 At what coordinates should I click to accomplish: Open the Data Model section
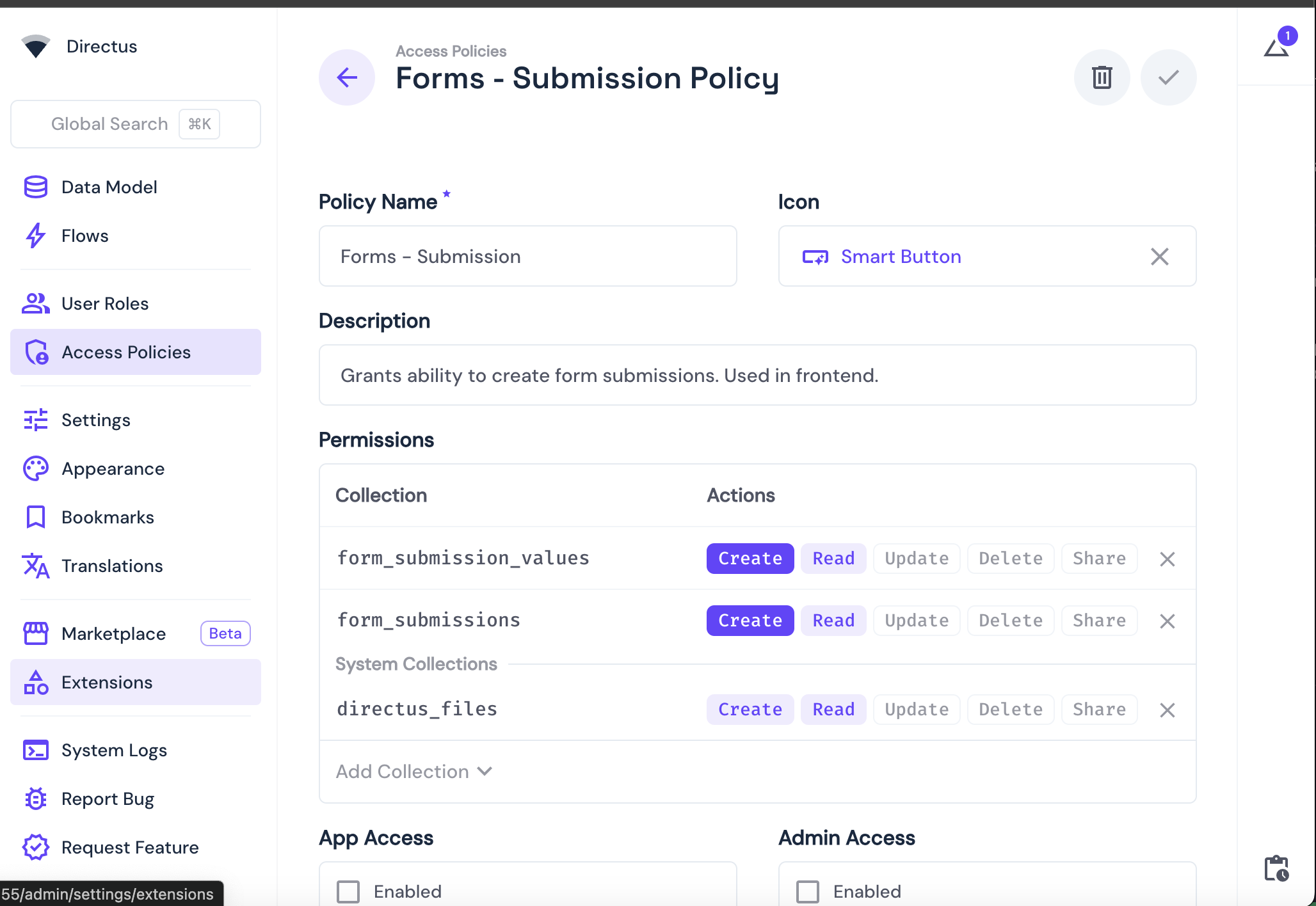pos(109,187)
